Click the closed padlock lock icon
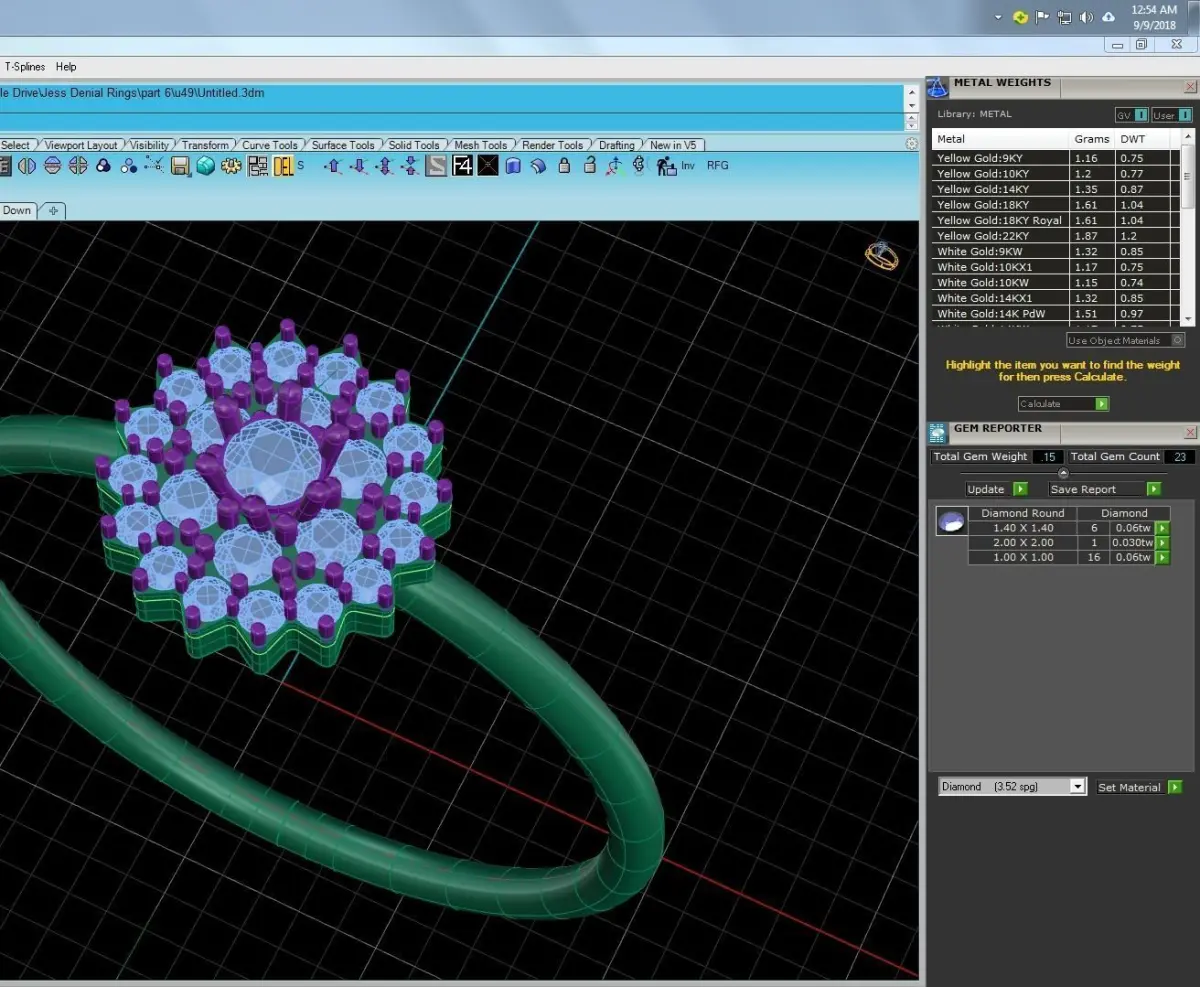 coord(565,166)
